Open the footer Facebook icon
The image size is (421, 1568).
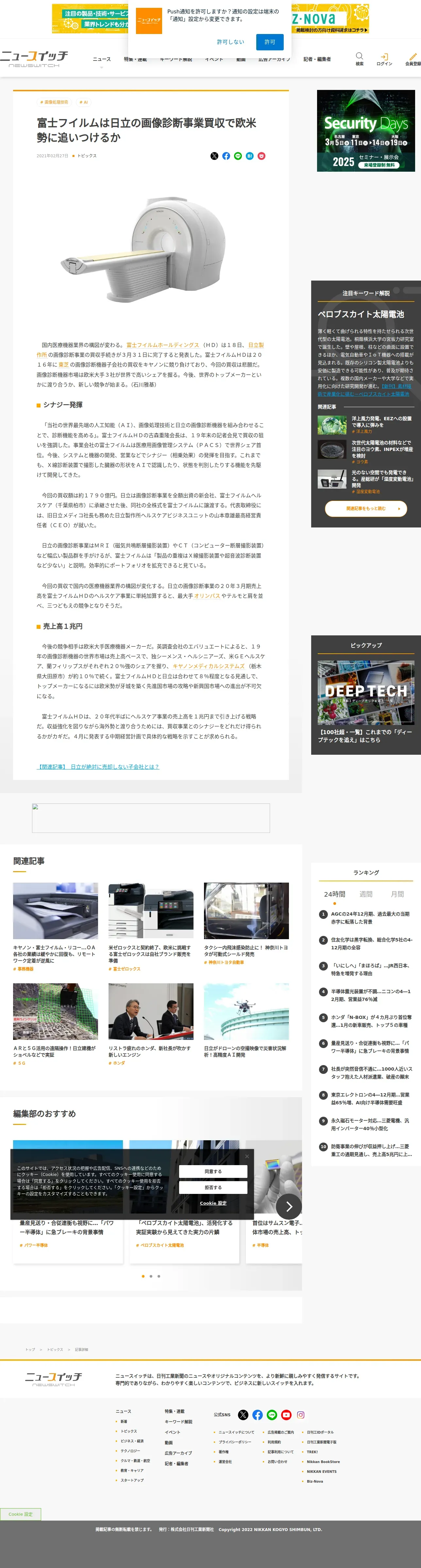257,1415
